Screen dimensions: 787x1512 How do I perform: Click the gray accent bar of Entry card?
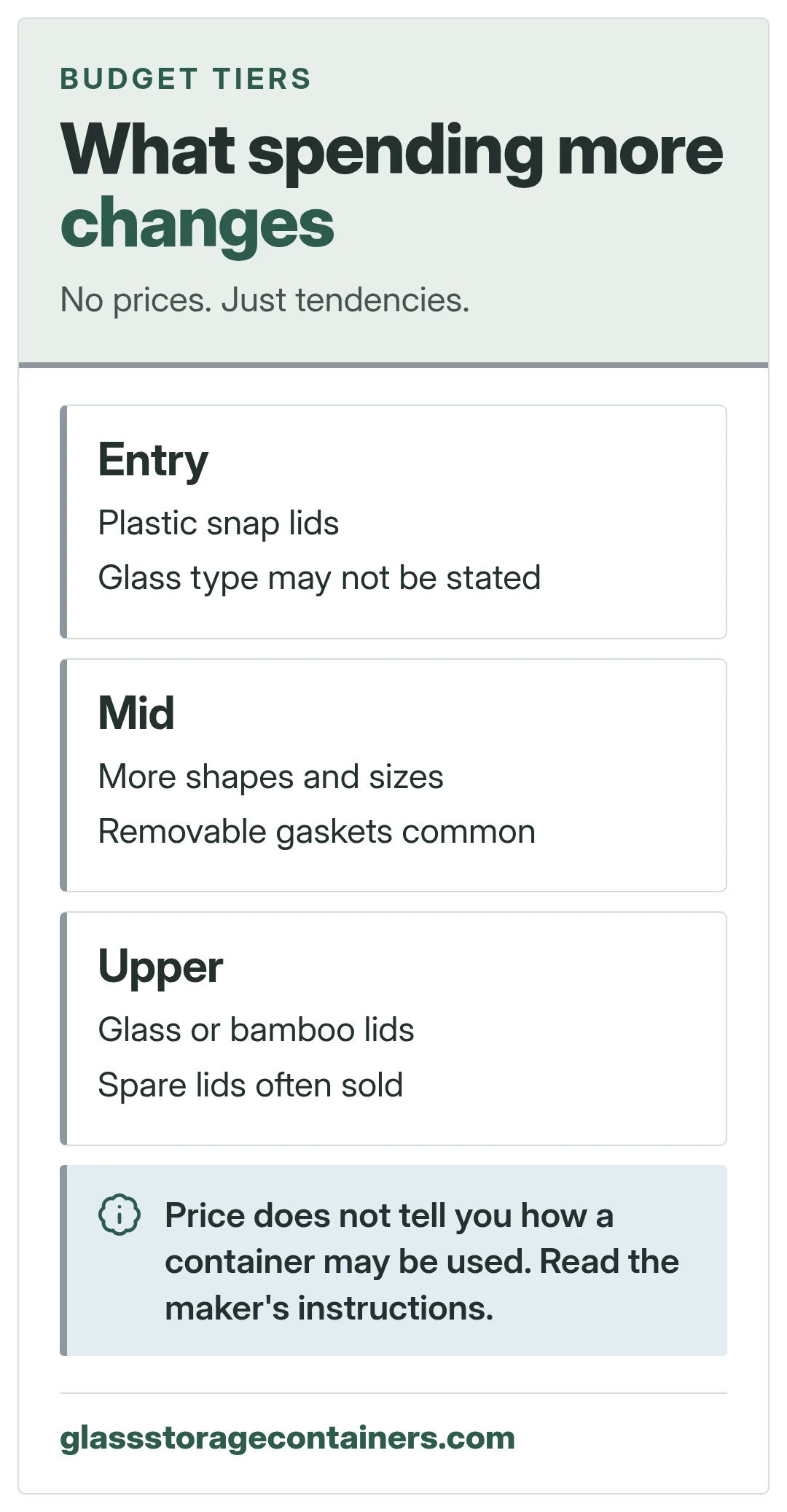63,522
